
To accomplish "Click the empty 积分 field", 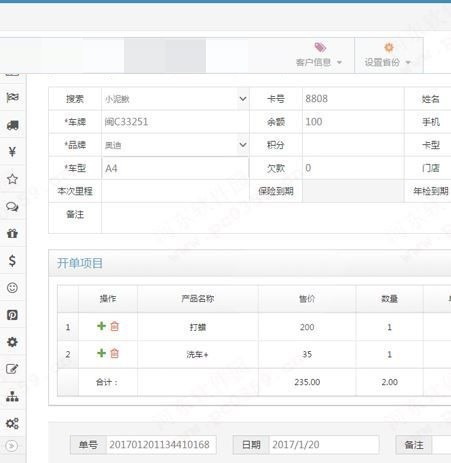I will pyautogui.click(x=353, y=145).
